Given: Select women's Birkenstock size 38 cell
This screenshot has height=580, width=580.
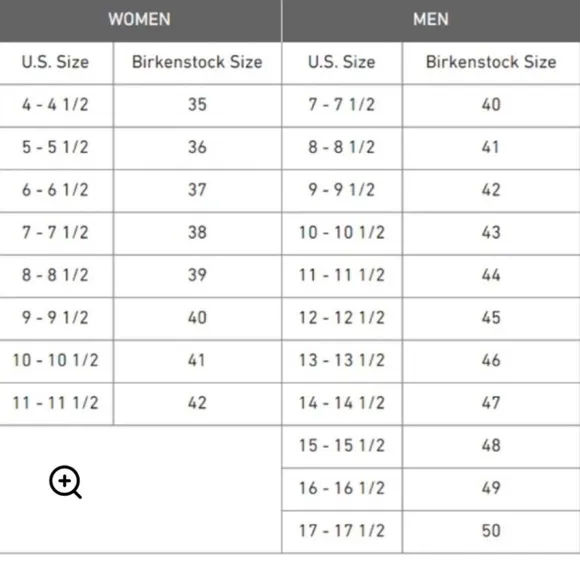Looking at the screenshot, I should 198,233.
